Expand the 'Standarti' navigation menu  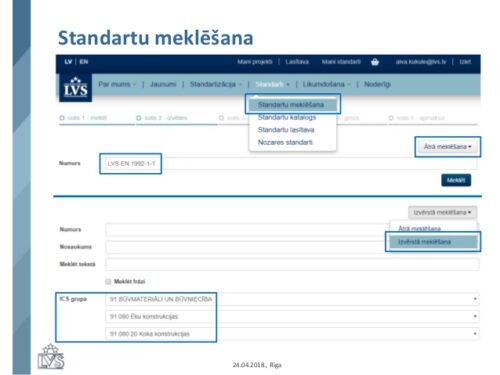(272, 84)
